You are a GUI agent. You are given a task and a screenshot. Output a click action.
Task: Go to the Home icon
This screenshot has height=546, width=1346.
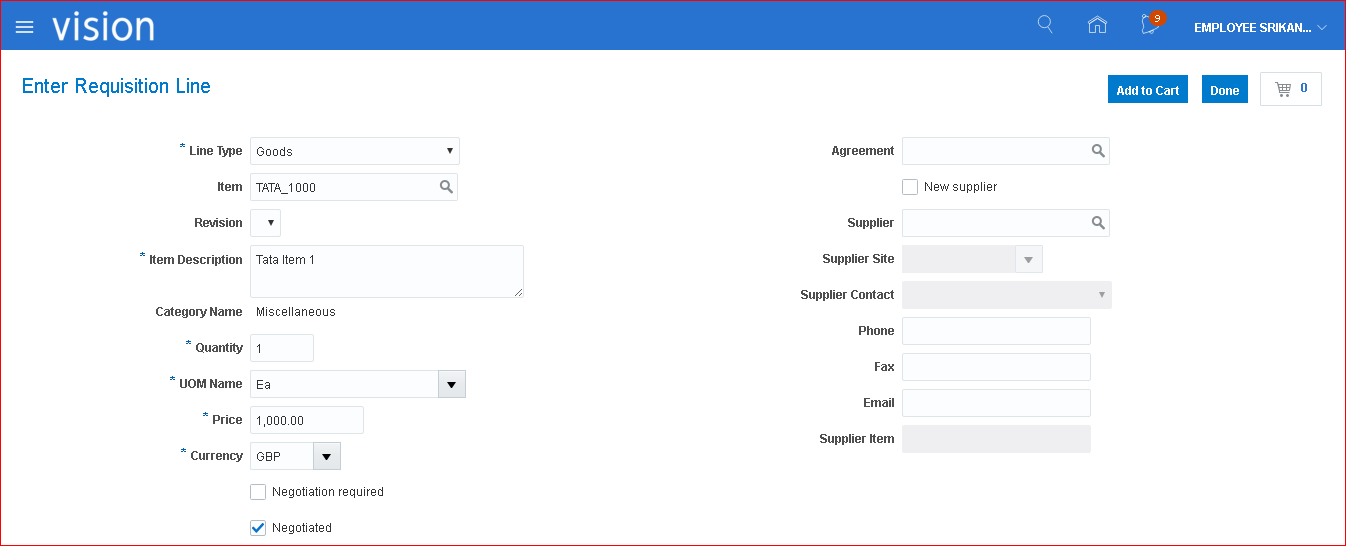(x=1097, y=26)
